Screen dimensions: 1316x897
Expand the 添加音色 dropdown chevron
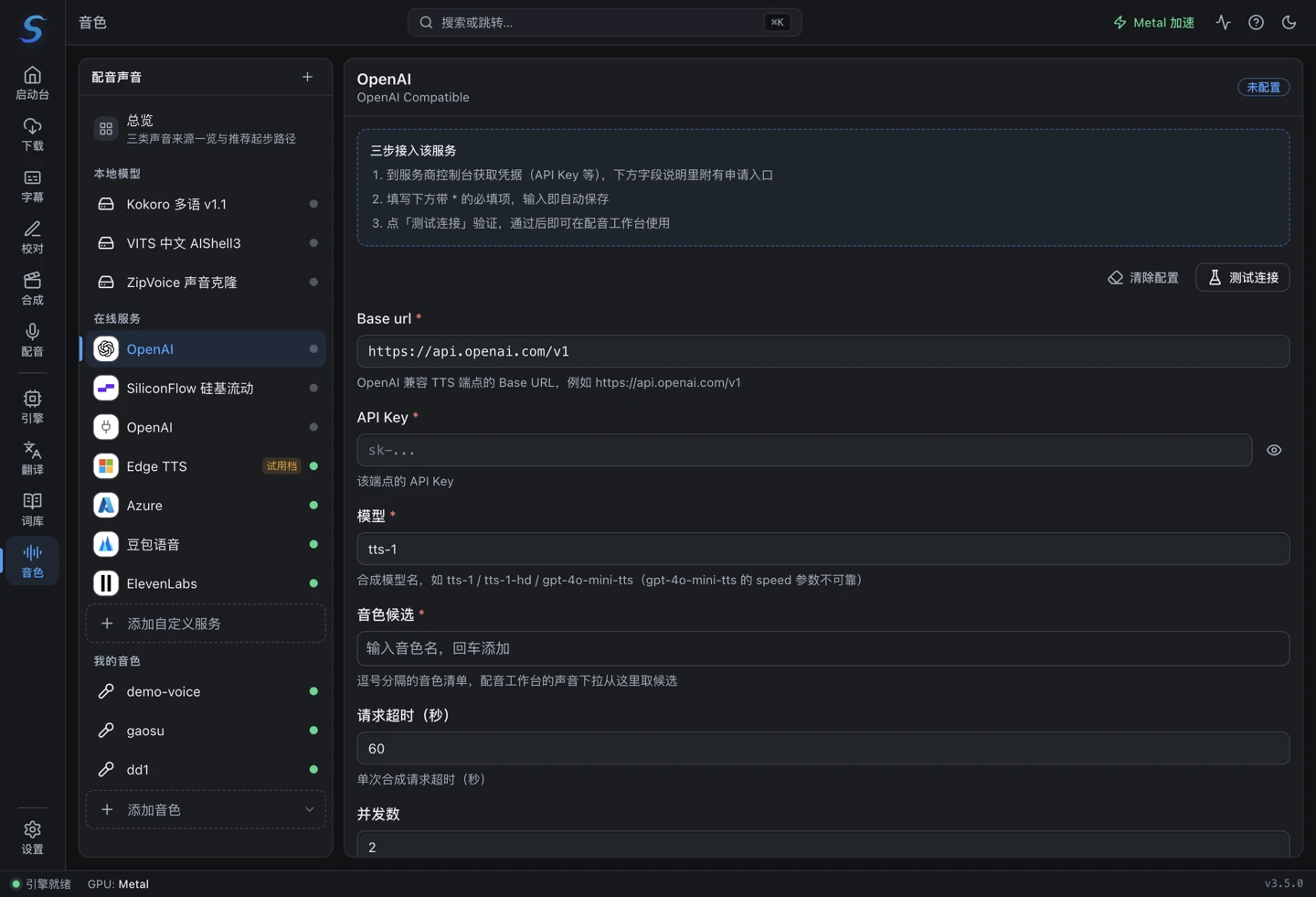(x=309, y=809)
